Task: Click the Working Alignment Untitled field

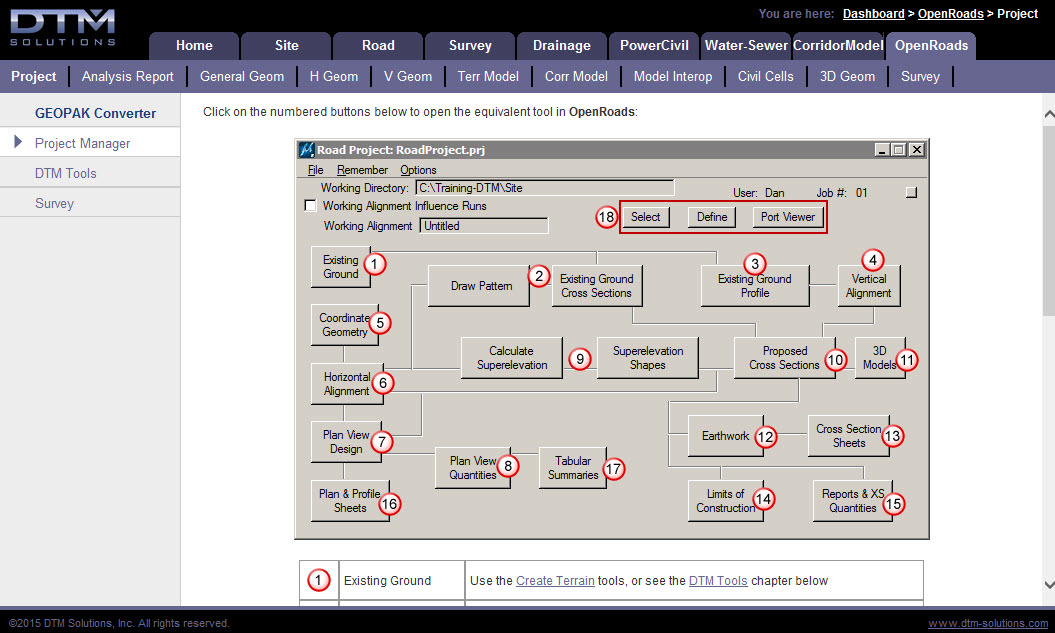Action: (484, 226)
